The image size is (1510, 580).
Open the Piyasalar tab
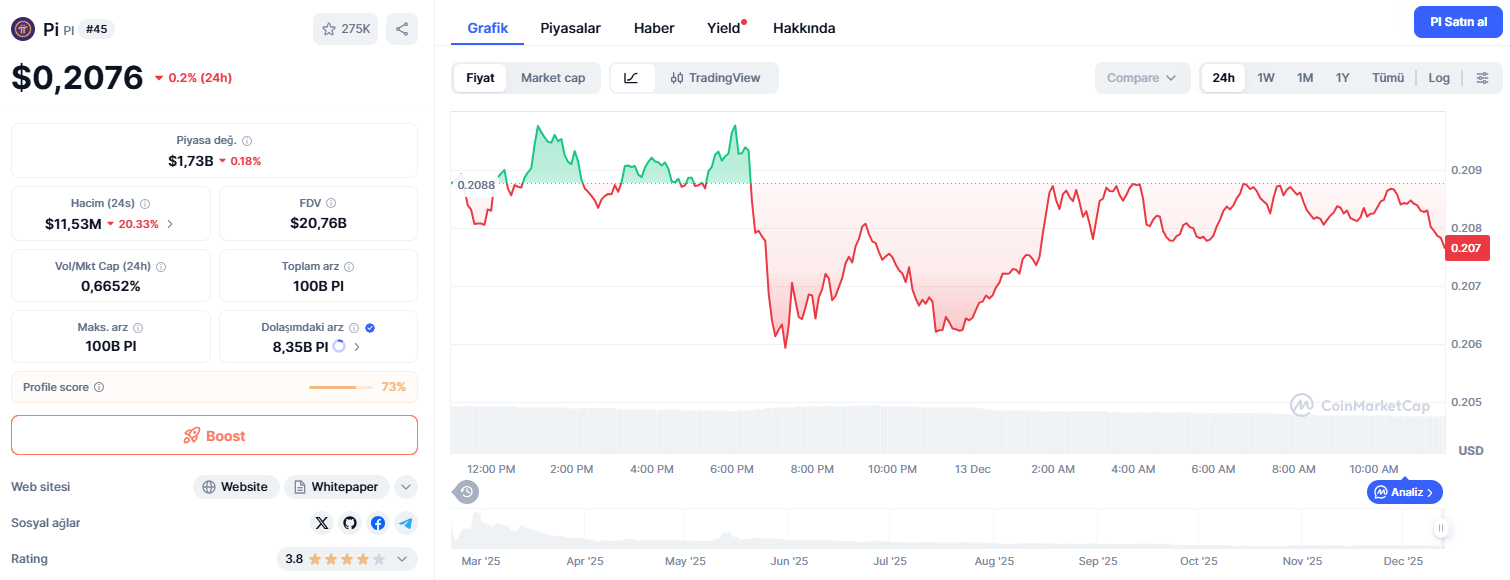570,28
